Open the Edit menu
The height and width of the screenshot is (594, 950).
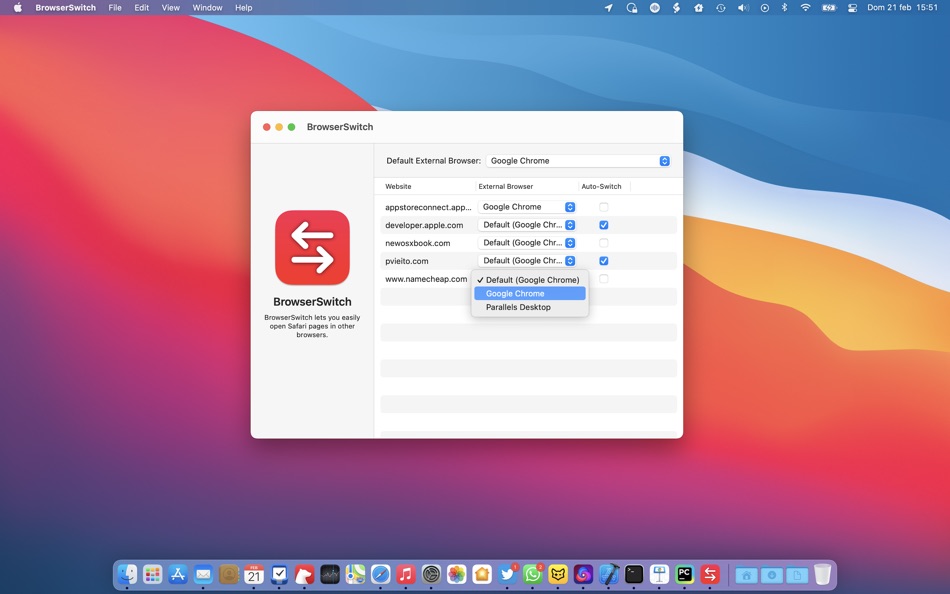point(141,8)
